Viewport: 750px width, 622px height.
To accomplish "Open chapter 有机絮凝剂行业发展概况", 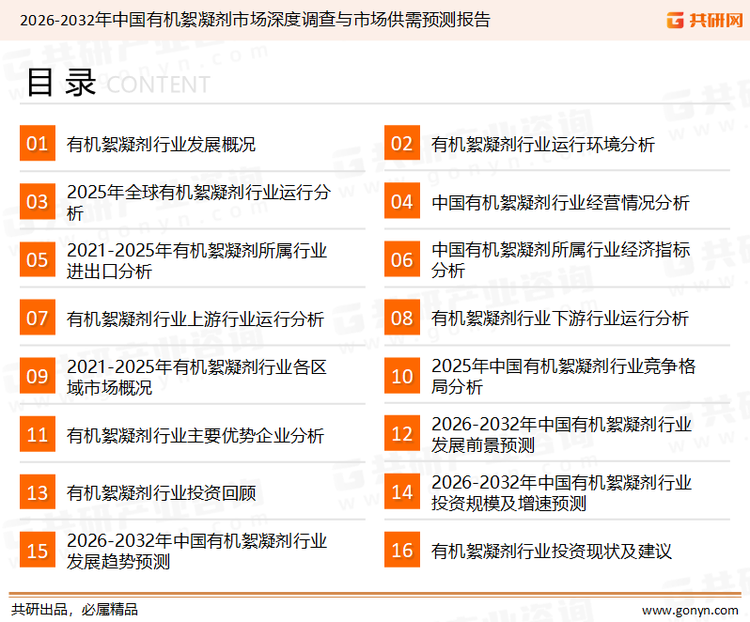I will click(161, 144).
